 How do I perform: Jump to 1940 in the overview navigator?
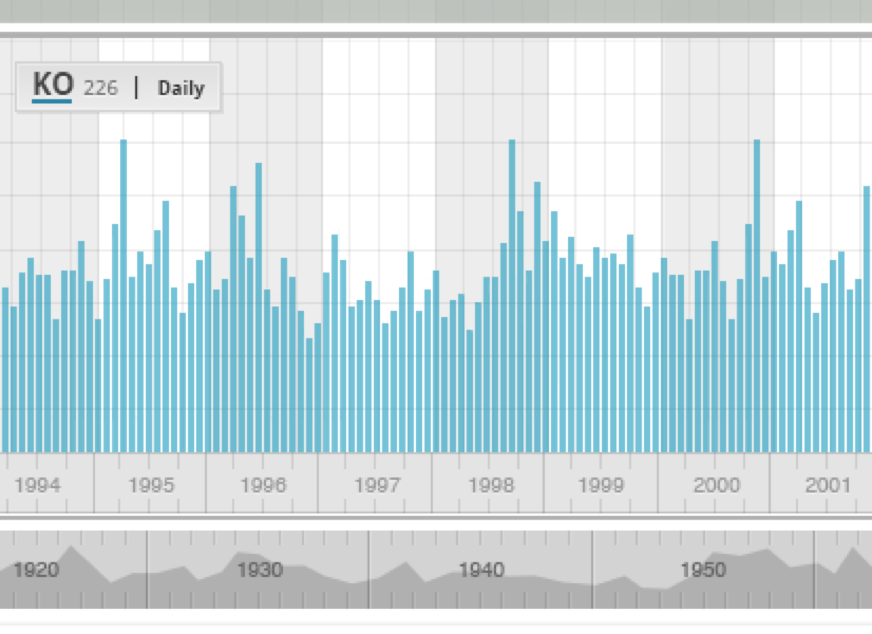[x=481, y=570]
